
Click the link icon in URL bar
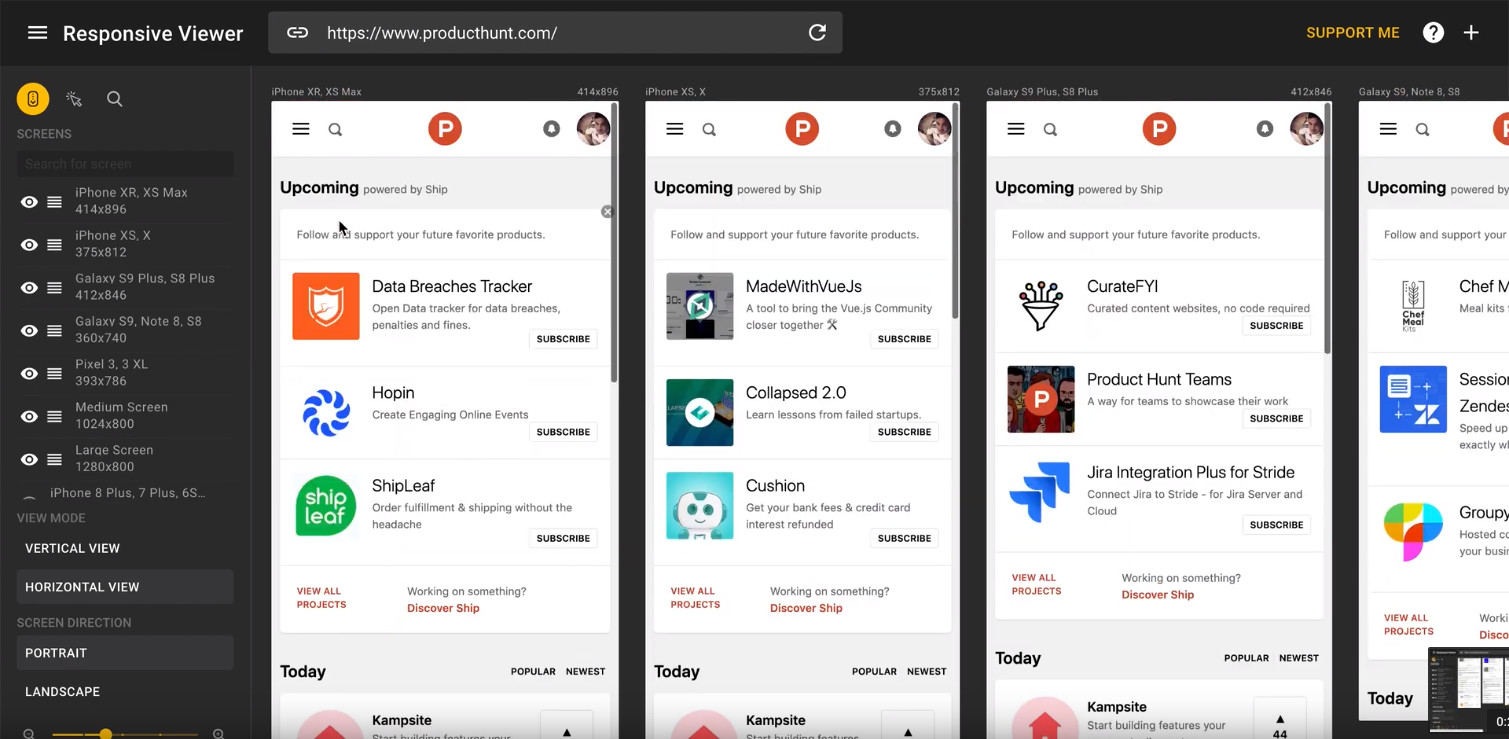pos(297,33)
